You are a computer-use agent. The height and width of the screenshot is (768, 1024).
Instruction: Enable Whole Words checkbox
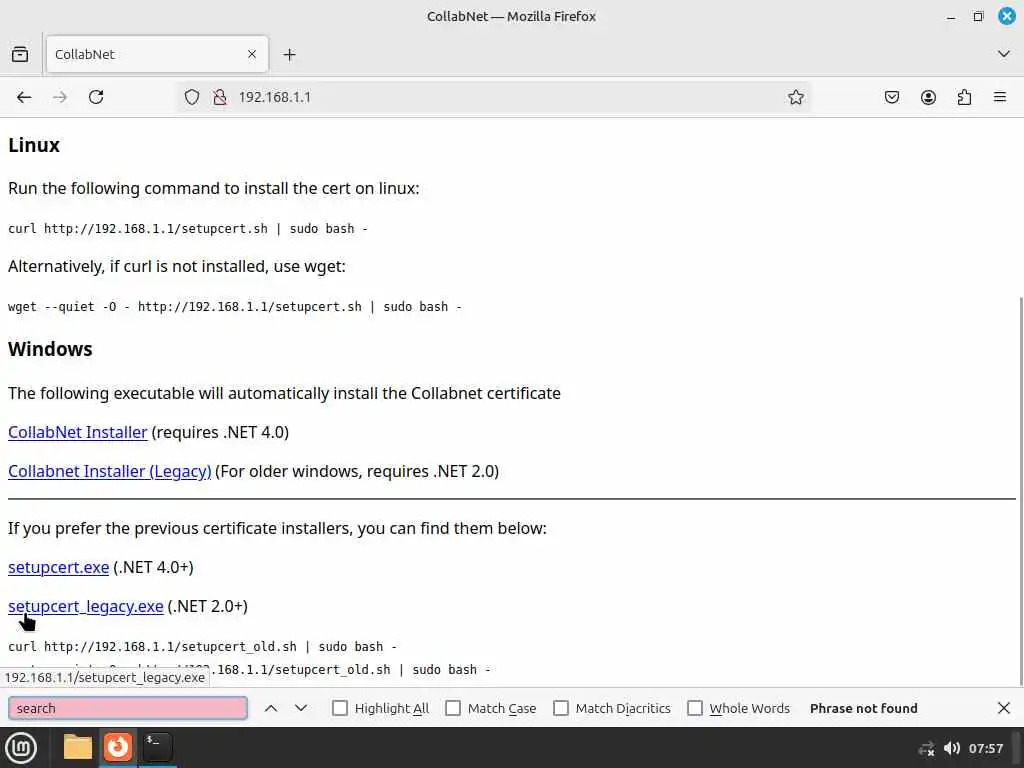pyautogui.click(x=695, y=708)
